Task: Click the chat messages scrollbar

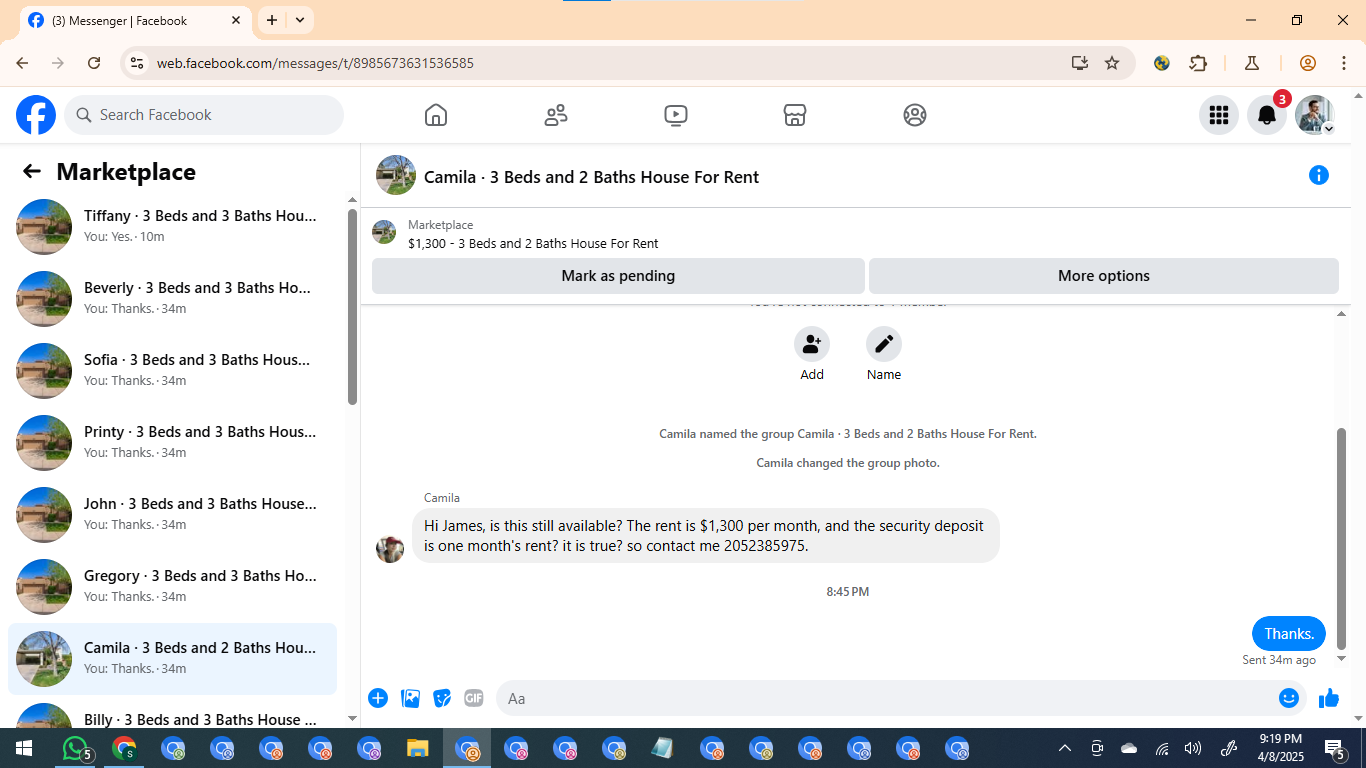Action: (1342, 539)
